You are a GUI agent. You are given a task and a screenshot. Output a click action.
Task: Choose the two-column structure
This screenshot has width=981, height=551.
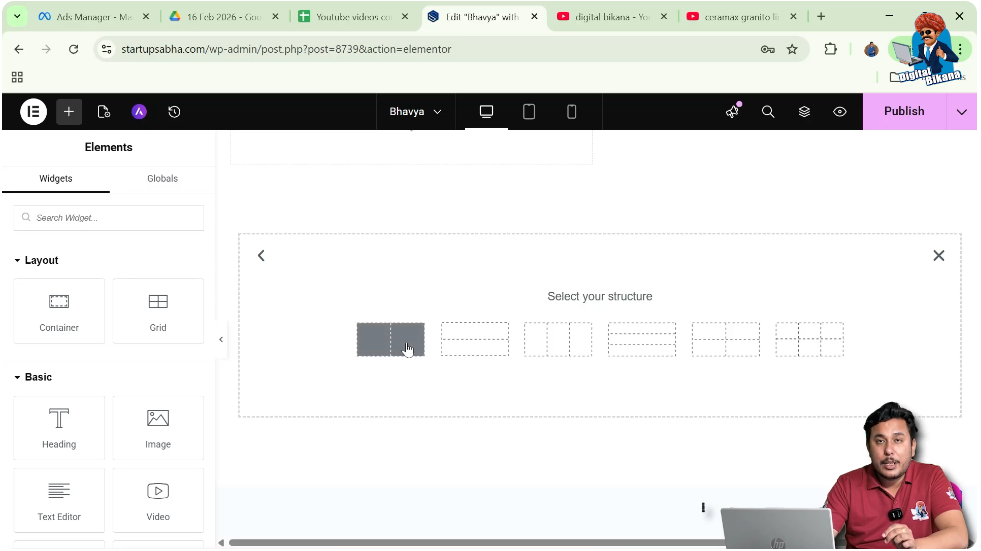(390, 340)
